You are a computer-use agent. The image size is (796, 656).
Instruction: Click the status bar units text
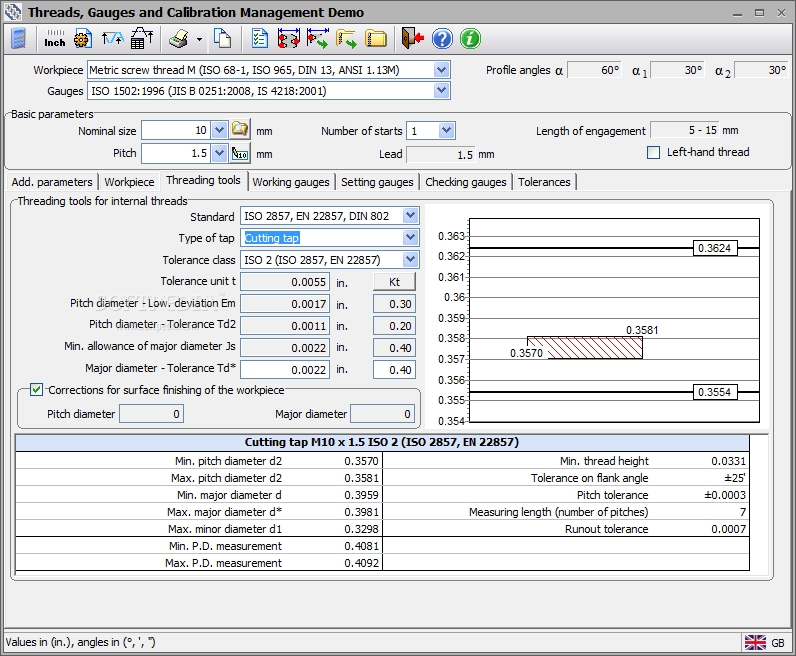(80, 642)
